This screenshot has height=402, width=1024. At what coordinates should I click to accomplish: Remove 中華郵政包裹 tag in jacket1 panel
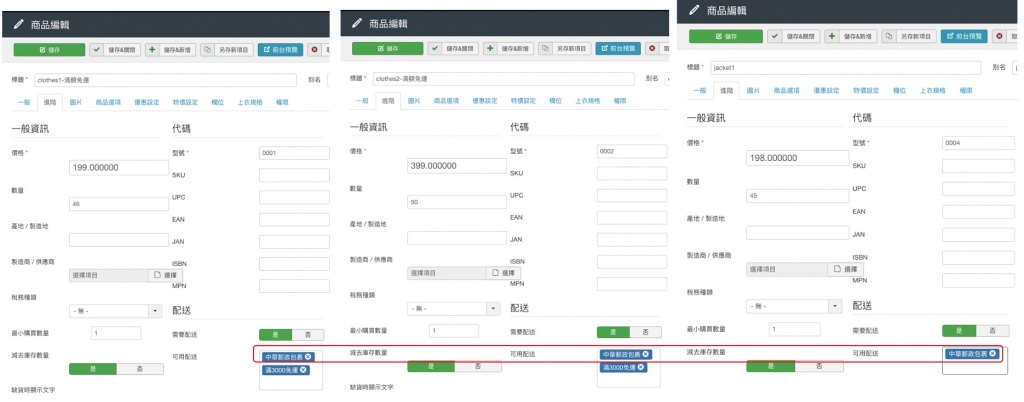point(993,353)
